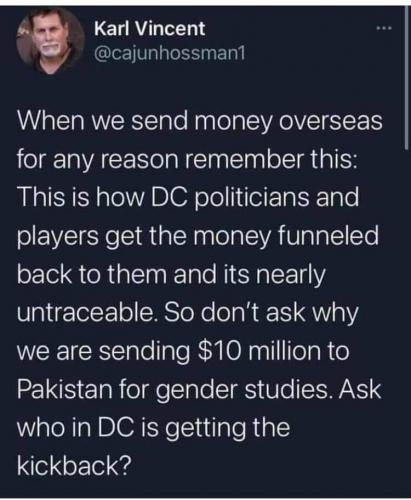Open the Karl Vincent display name link
The width and height of the screenshot is (411, 500).
pyautogui.click(x=149, y=29)
